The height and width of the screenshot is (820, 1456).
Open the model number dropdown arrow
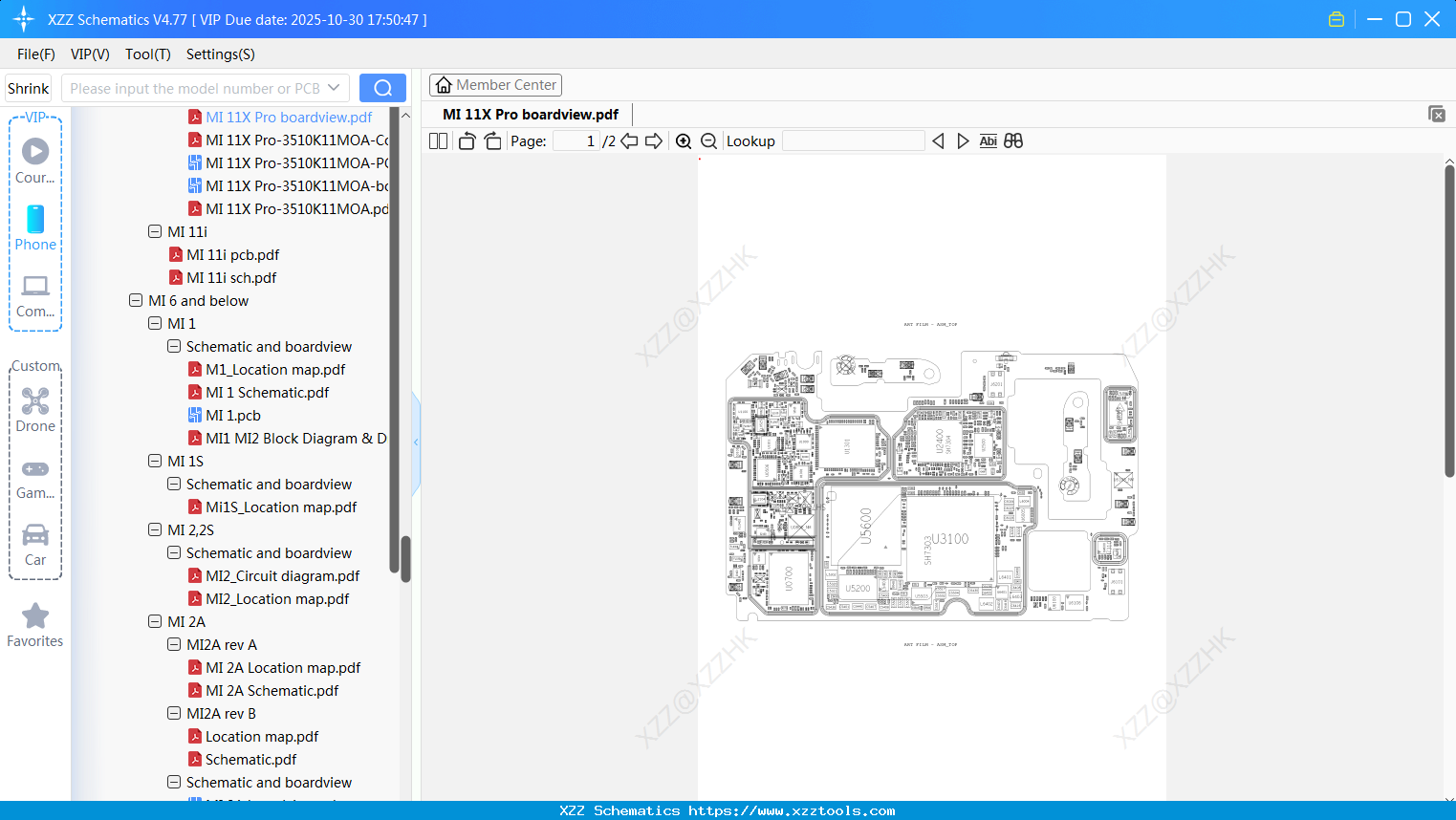coord(334,88)
